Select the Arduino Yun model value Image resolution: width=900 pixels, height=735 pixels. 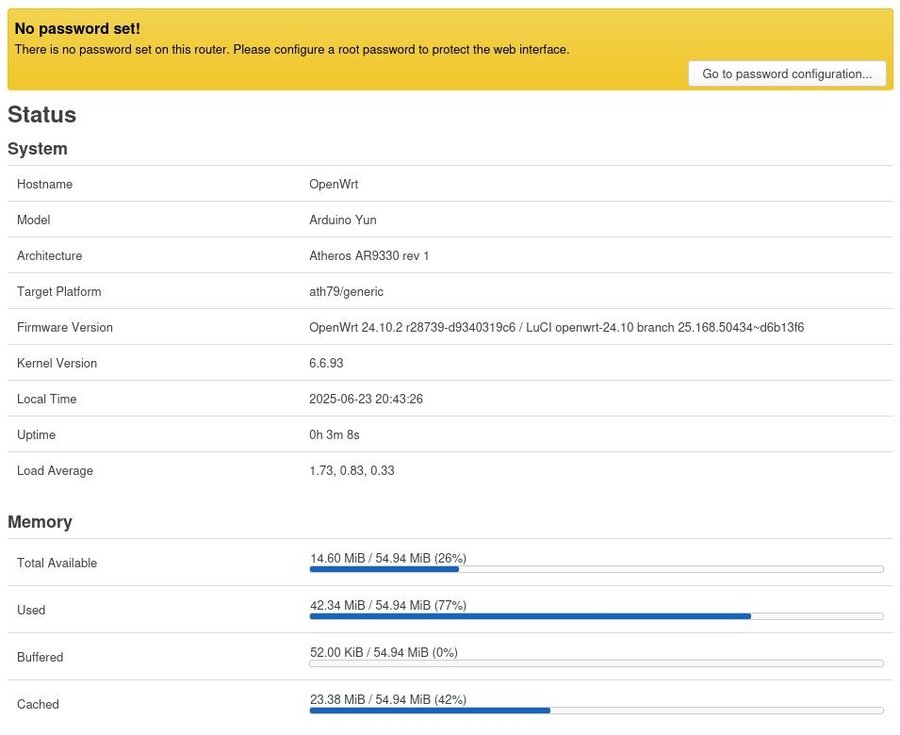point(343,220)
